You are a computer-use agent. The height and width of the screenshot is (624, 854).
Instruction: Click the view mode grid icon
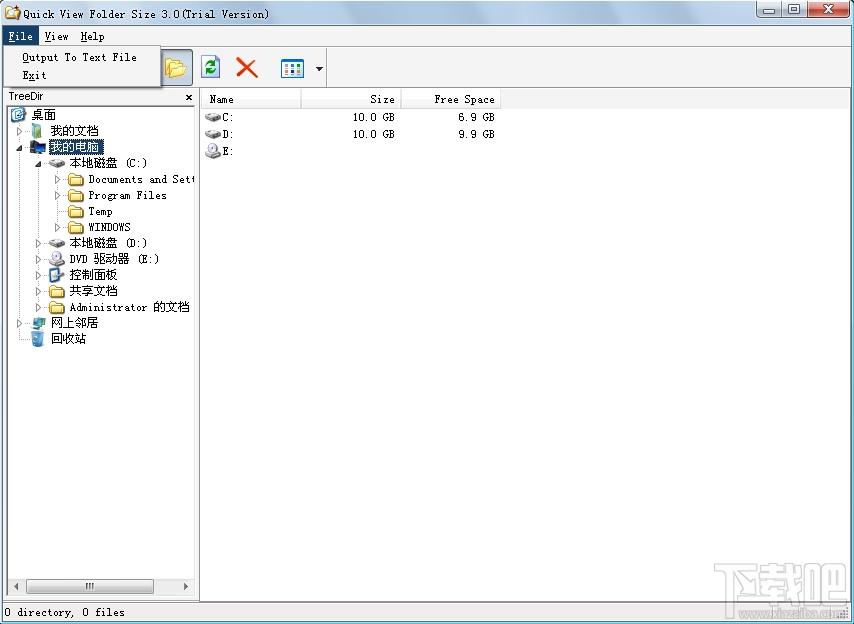click(292, 68)
